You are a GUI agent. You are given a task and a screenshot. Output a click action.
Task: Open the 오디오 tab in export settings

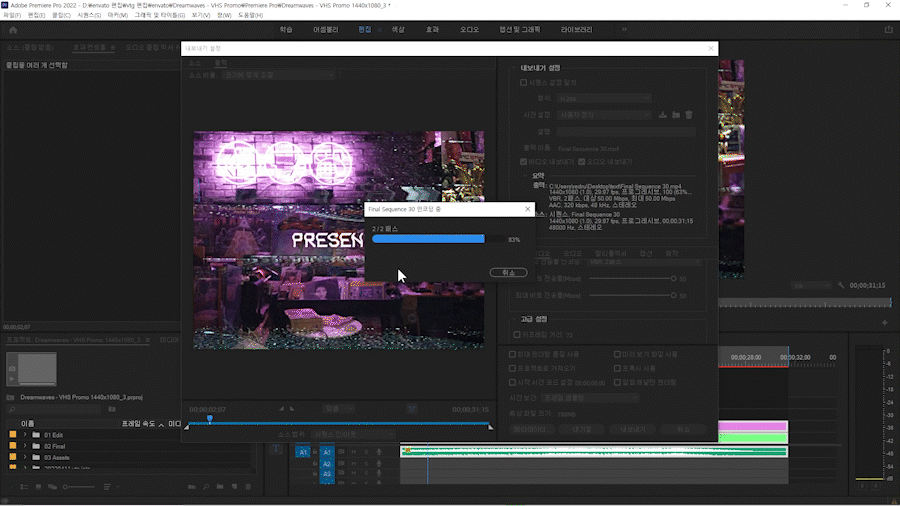coord(572,253)
